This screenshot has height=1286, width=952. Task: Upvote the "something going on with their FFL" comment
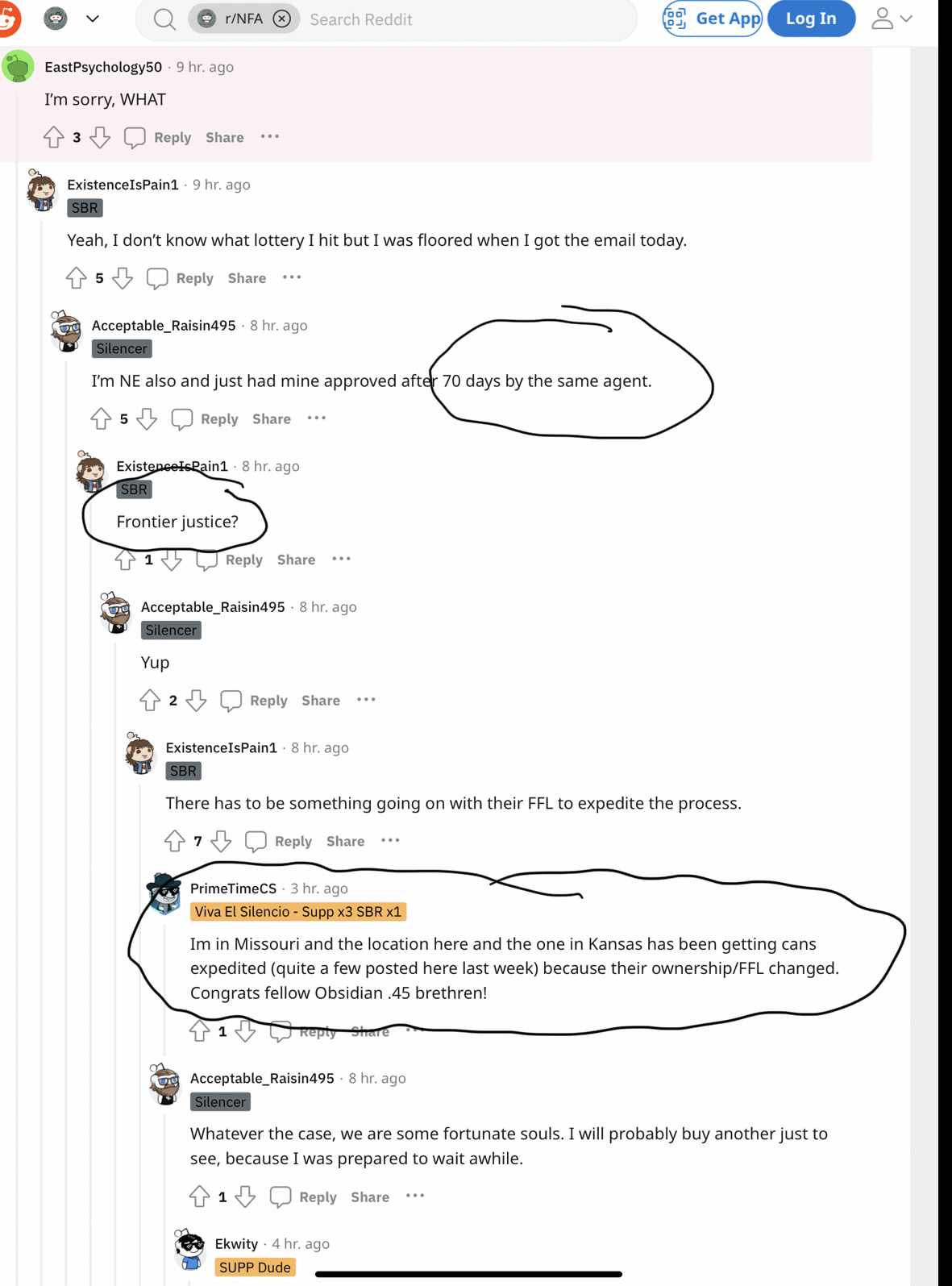pyautogui.click(x=175, y=841)
